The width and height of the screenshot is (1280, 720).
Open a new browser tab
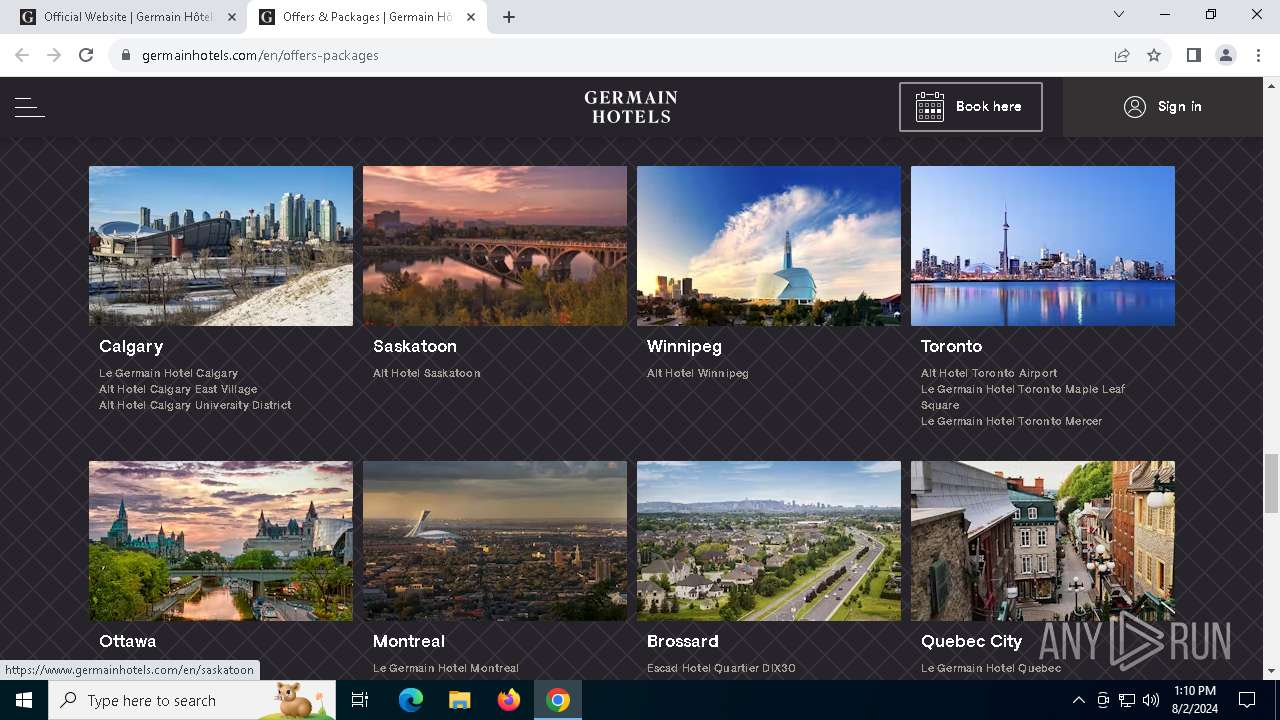[x=509, y=17]
